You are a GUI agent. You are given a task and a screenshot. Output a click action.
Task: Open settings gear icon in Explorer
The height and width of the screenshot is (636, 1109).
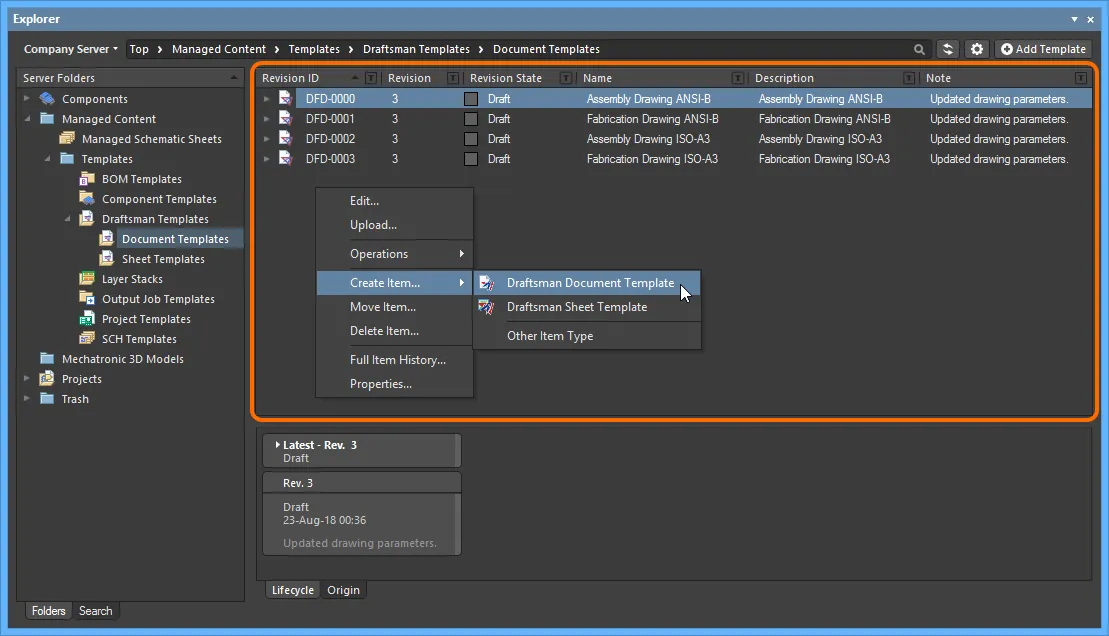coord(977,49)
